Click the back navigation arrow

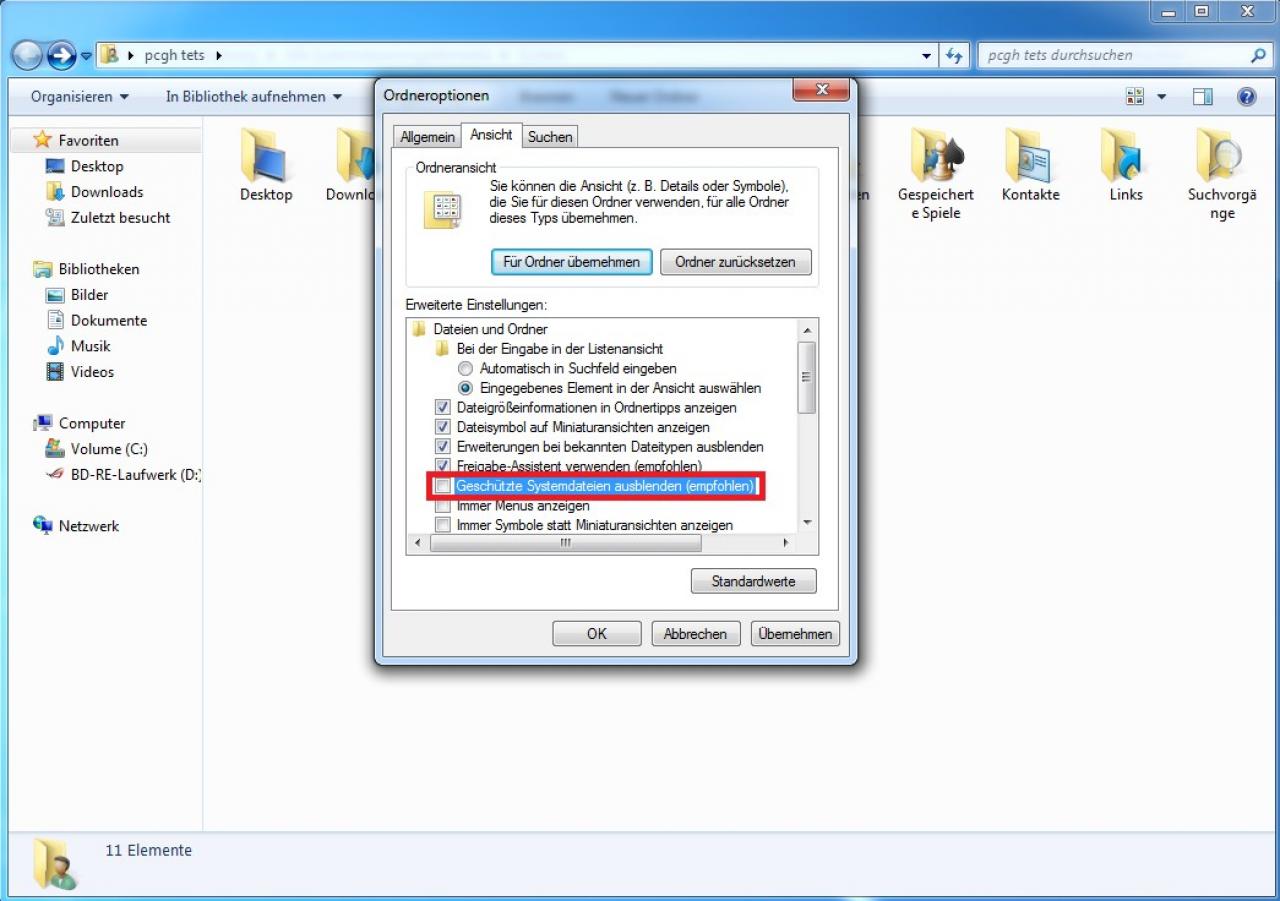click(28, 55)
